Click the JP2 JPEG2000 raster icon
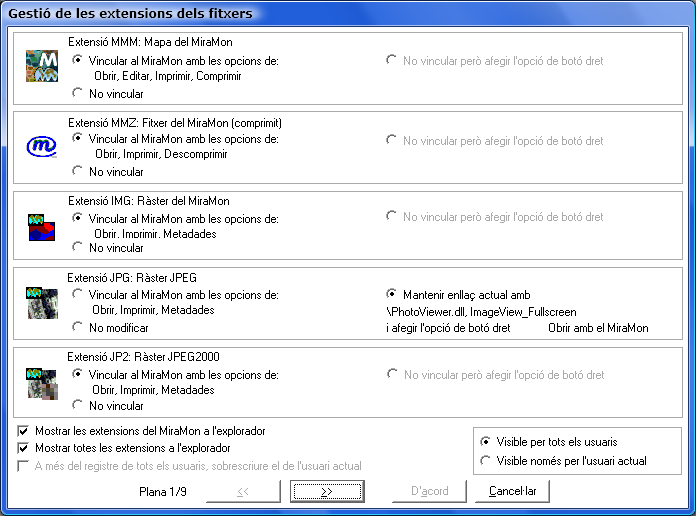Viewport: 696px width, 516px height. pyautogui.click(x=42, y=384)
